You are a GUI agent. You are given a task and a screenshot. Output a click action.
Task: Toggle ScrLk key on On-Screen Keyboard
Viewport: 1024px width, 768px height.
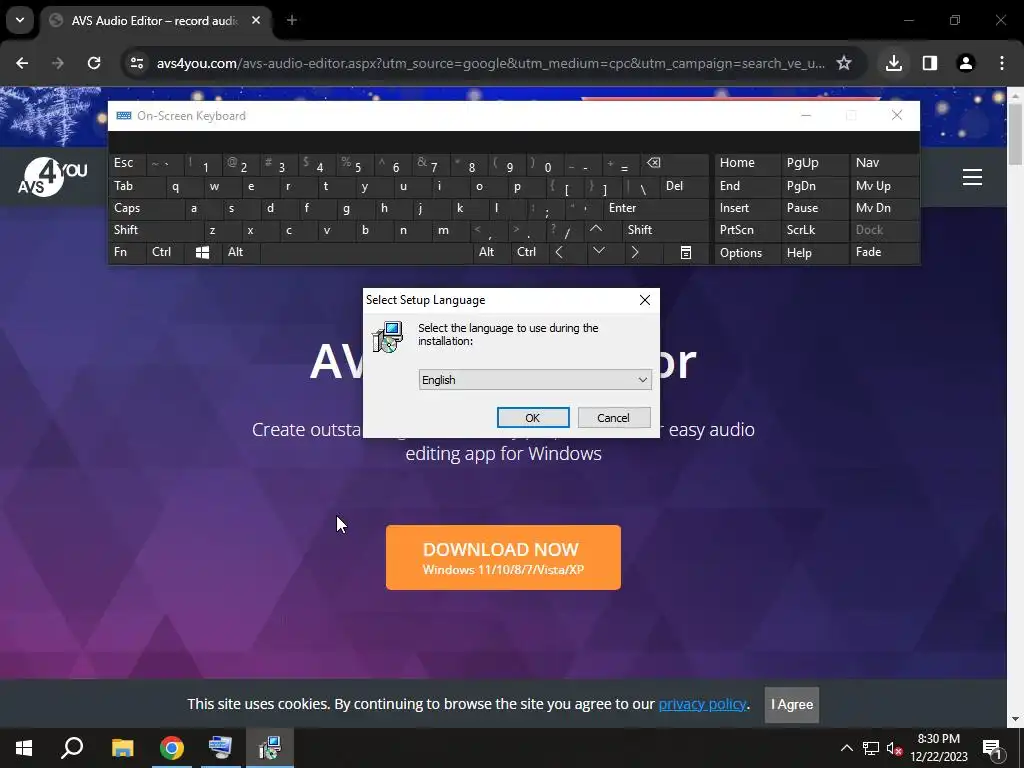click(x=814, y=230)
